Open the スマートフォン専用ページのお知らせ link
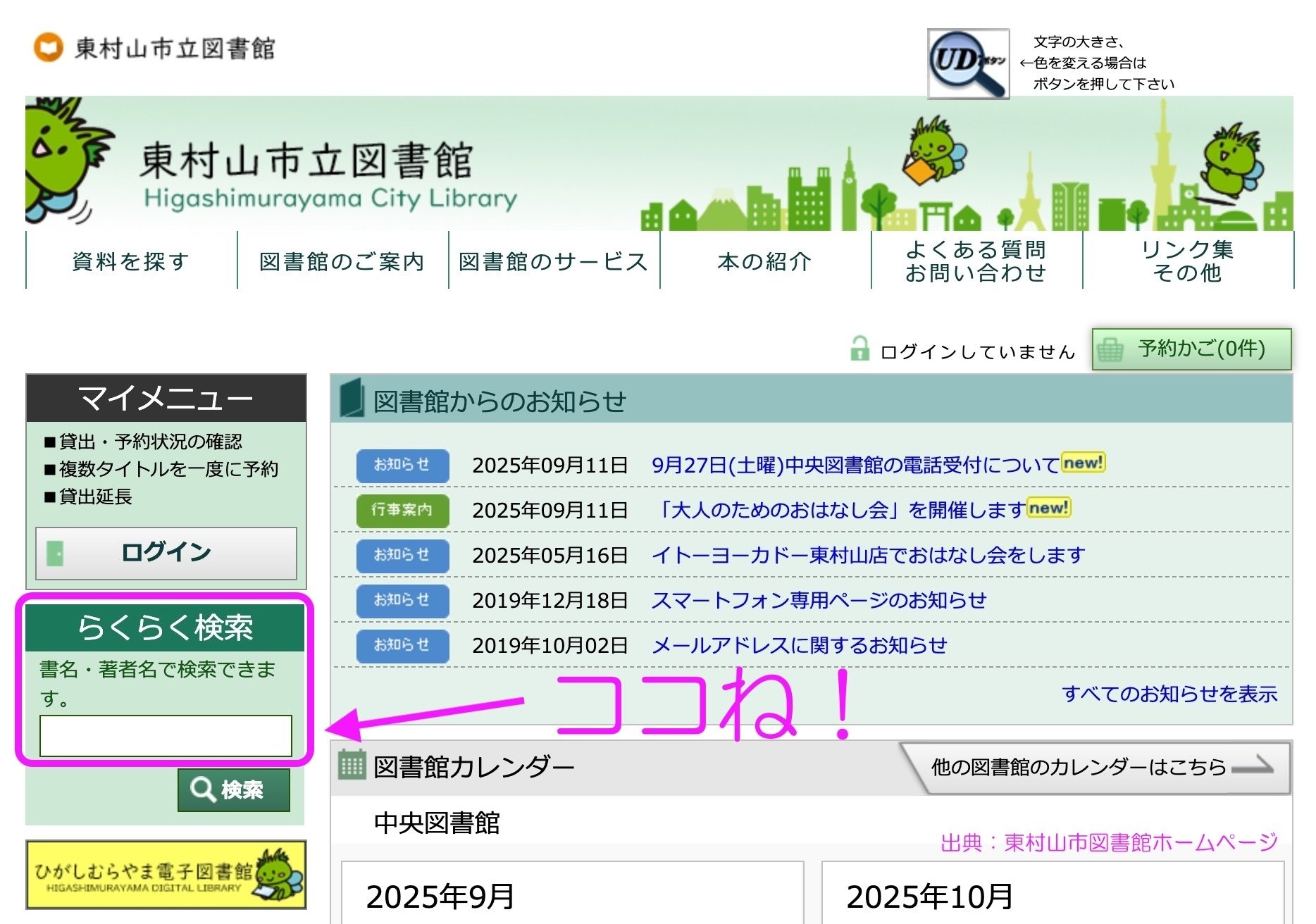The image size is (1316, 924). 819,601
